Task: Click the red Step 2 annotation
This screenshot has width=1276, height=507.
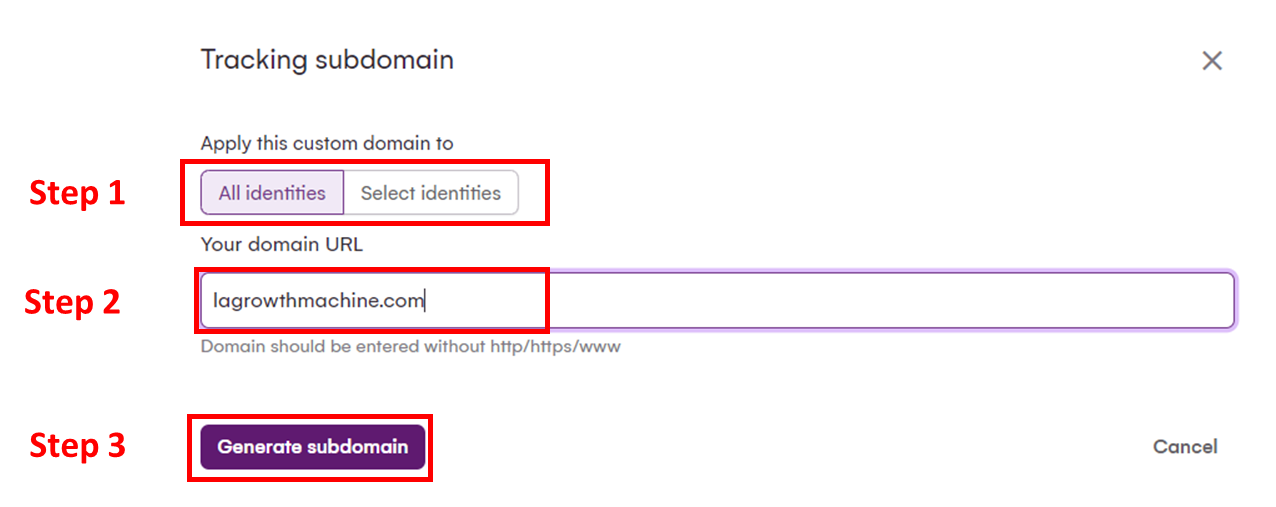Action: (72, 301)
